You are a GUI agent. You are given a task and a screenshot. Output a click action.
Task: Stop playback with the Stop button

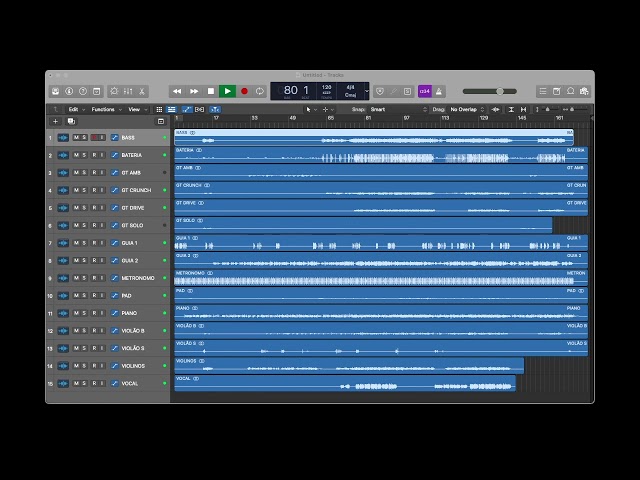(x=211, y=91)
